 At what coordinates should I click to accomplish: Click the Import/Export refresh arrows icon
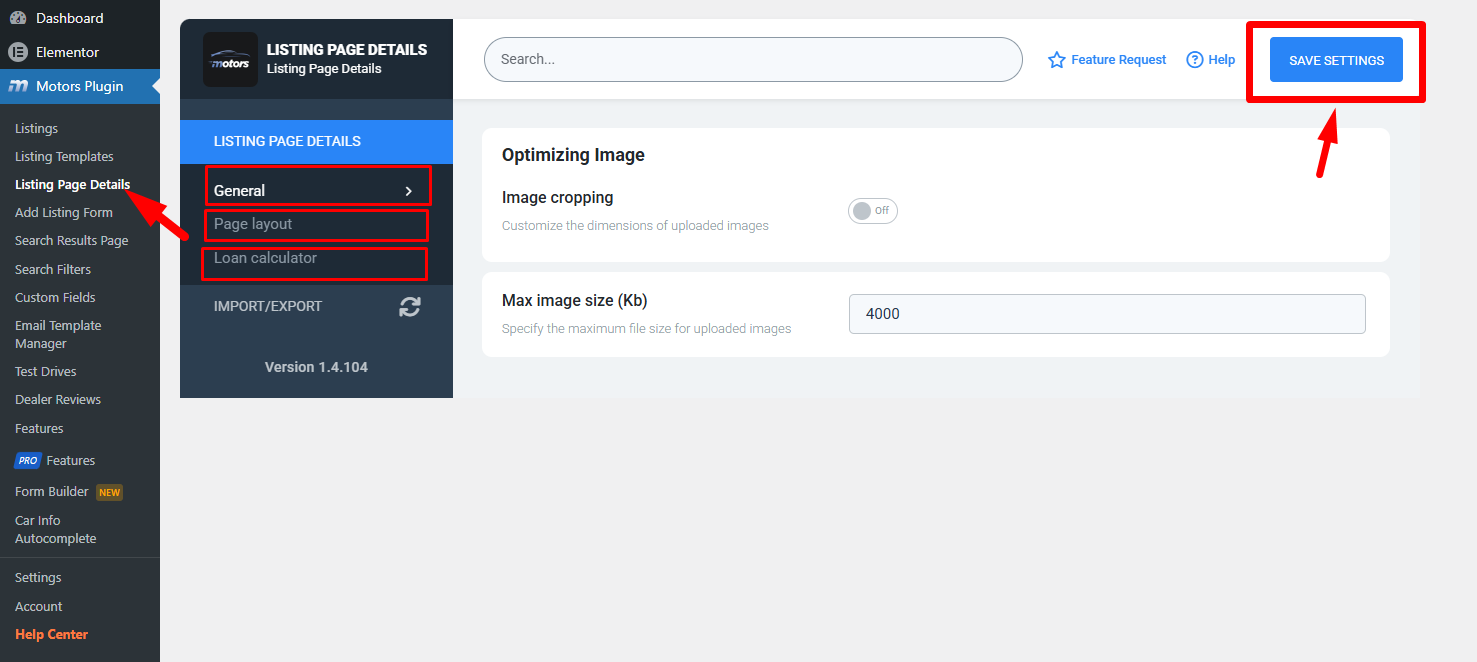[409, 307]
